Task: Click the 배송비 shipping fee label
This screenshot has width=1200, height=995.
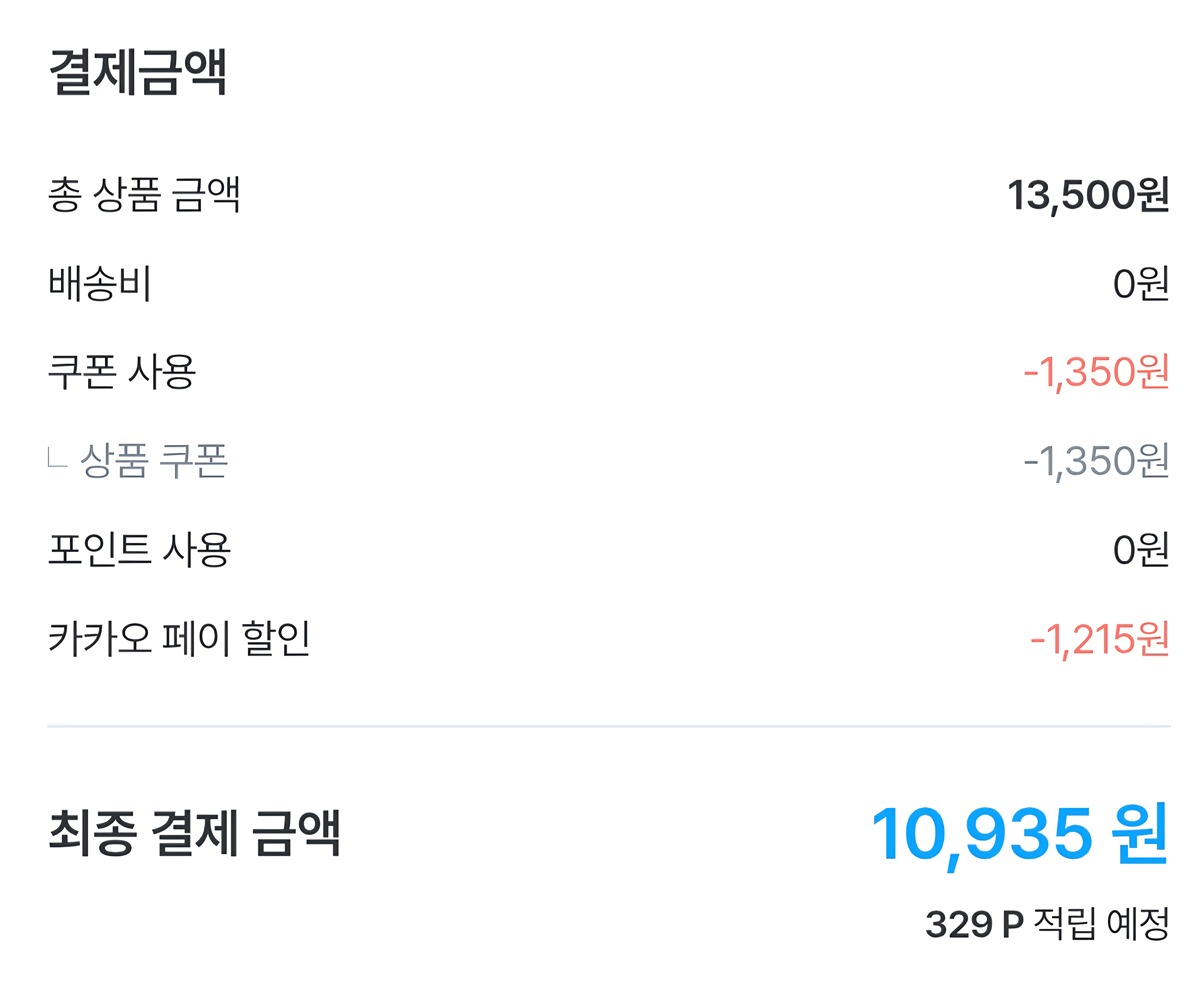Action: point(99,283)
